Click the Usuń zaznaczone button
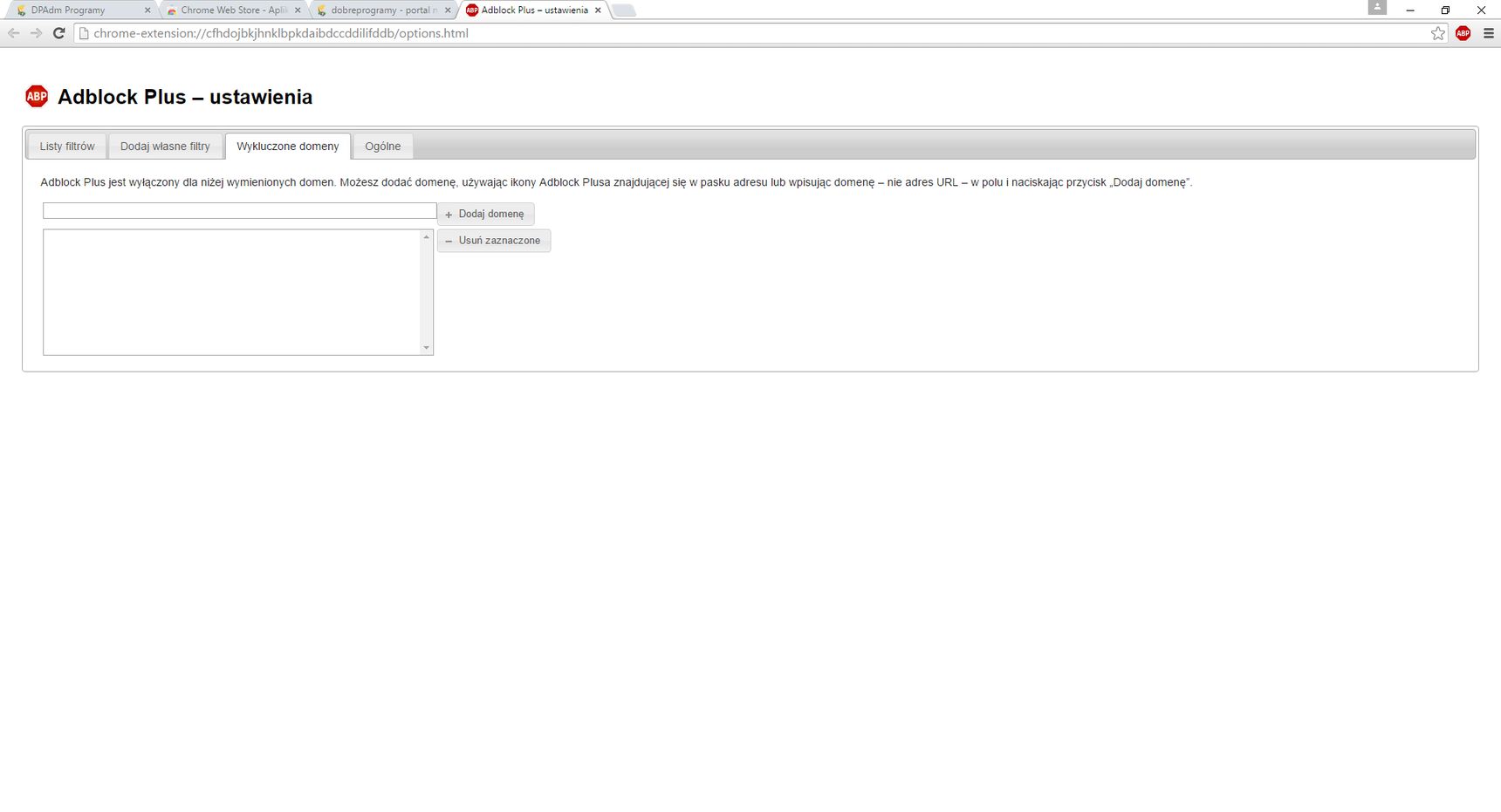 click(494, 241)
